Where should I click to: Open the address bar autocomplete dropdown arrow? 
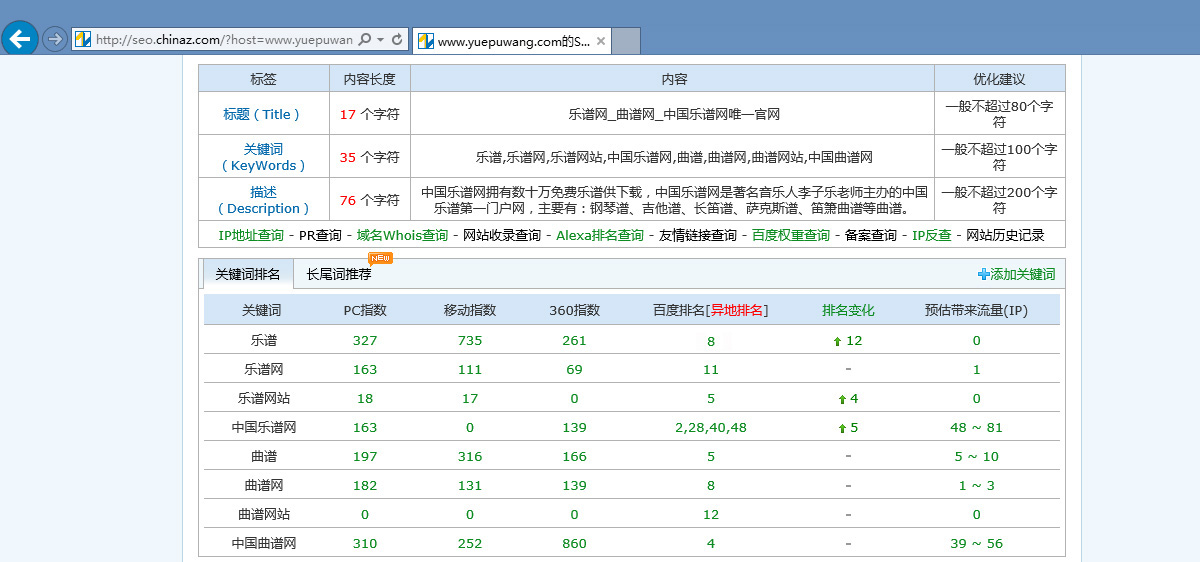380,40
